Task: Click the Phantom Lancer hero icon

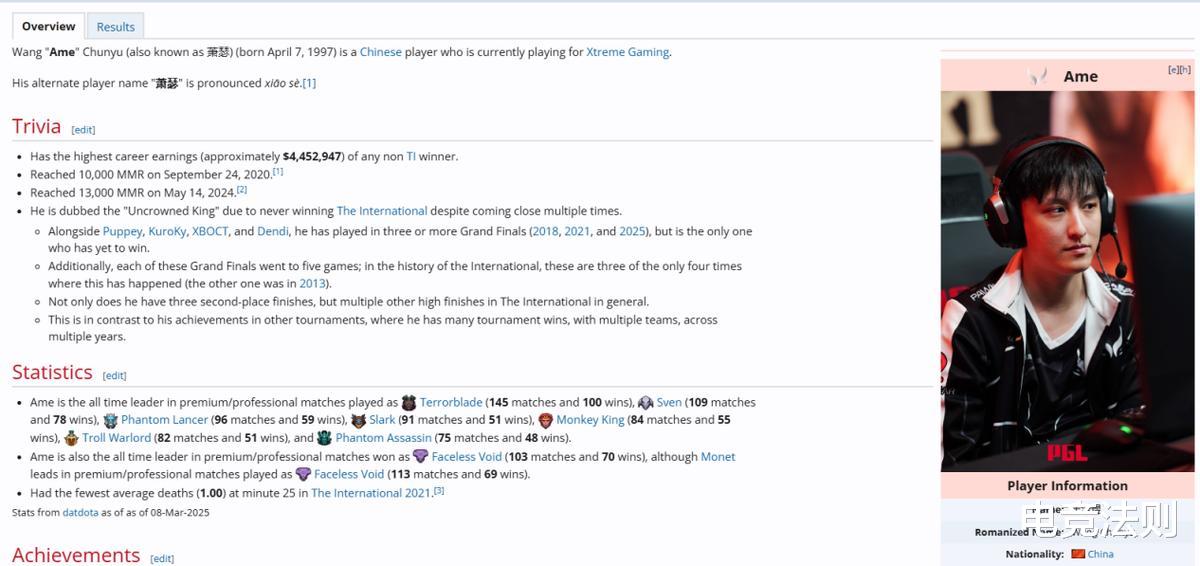Action: coord(111,420)
